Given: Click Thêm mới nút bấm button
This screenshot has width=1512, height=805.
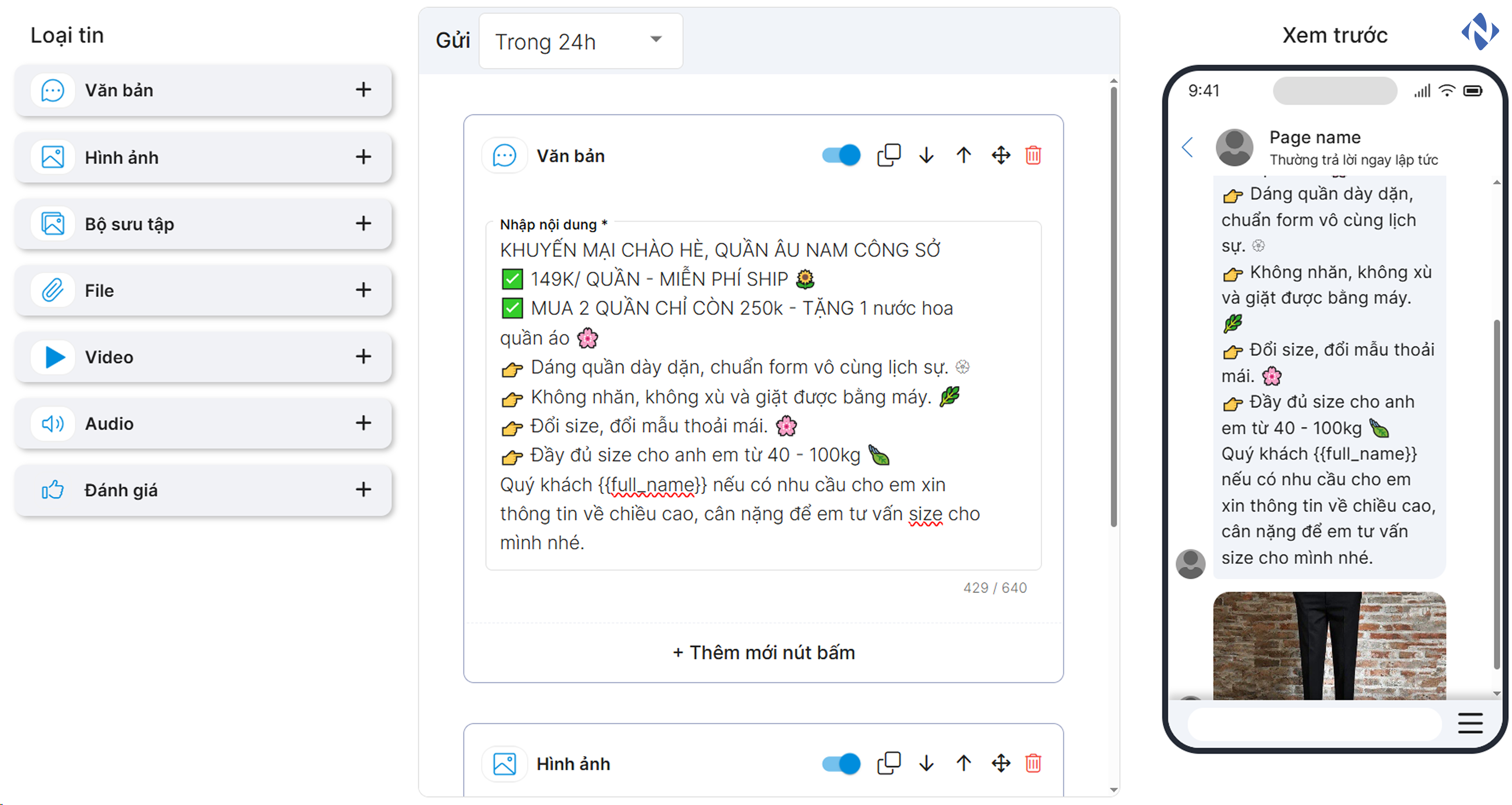Looking at the screenshot, I should click(763, 652).
